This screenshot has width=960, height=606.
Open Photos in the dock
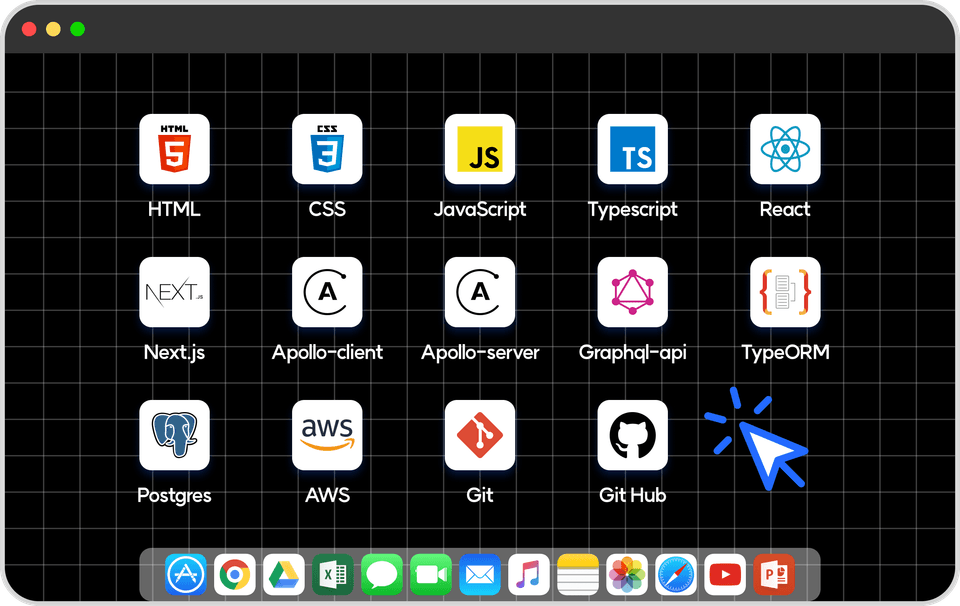point(626,575)
